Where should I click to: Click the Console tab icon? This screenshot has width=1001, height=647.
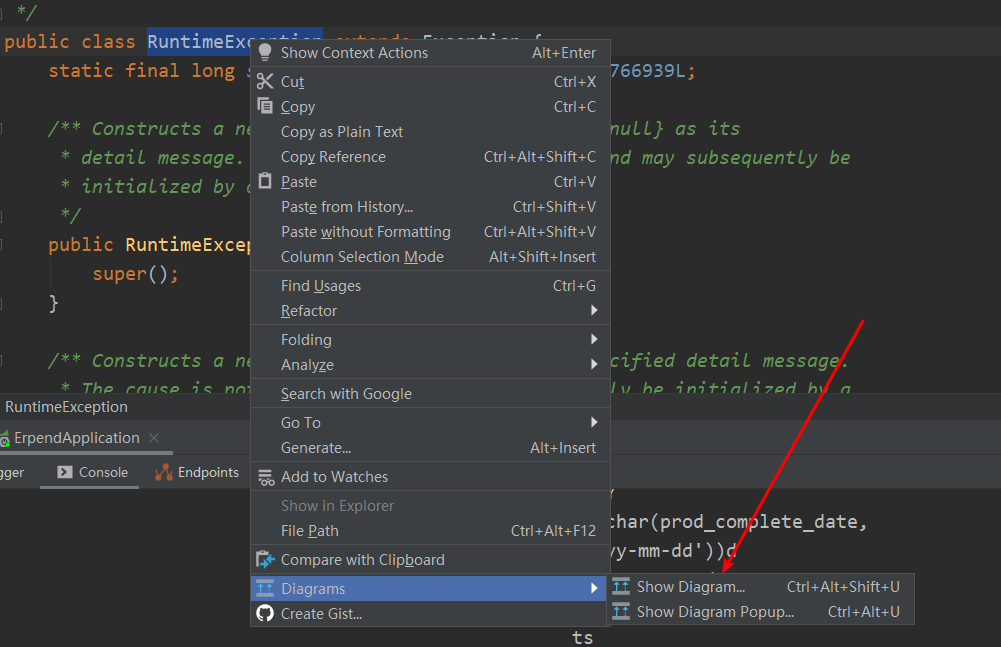tap(64, 472)
